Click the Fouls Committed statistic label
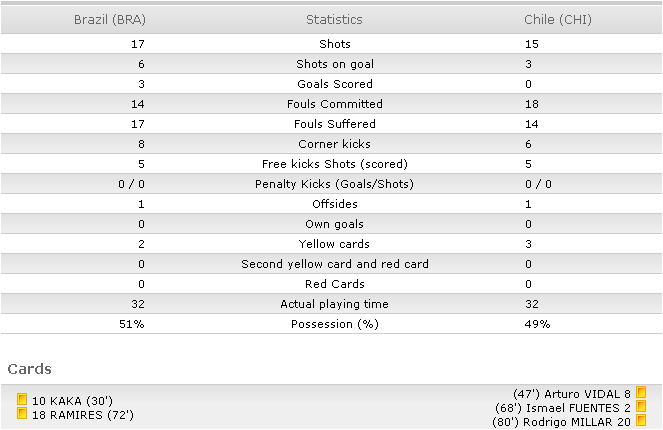Image resolution: width=663 pixels, height=430 pixels. pyautogui.click(x=335, y=104)
